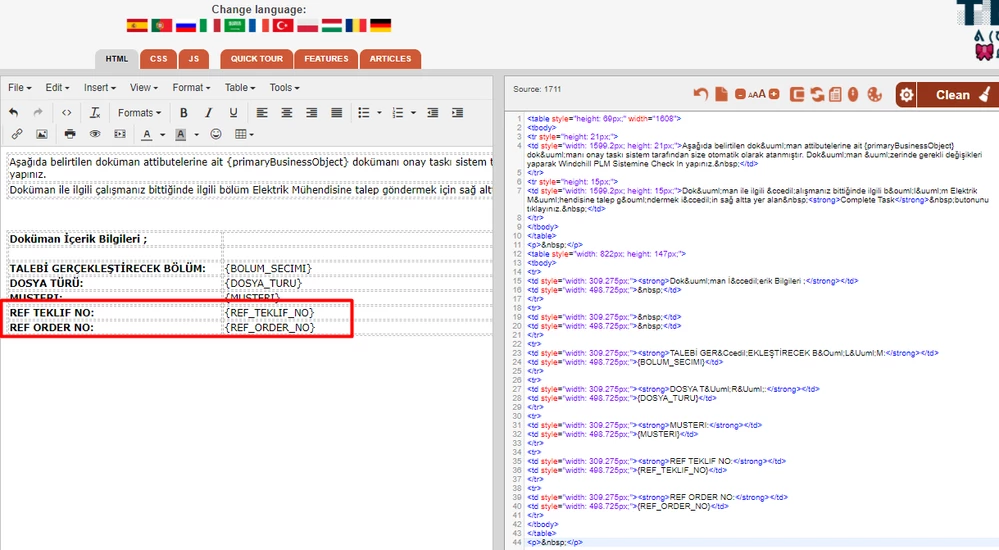
Task: Undo last change in visual editor
Action: [13, 113]
